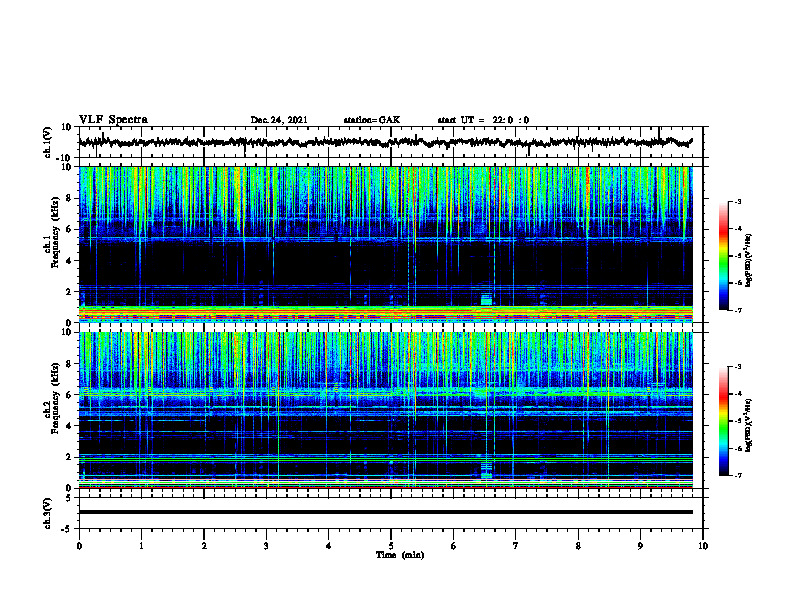The width and height of the screenshot is (792, 612).
Task: Click the ch.3 flat thick black trace
Action: [385, 512]
